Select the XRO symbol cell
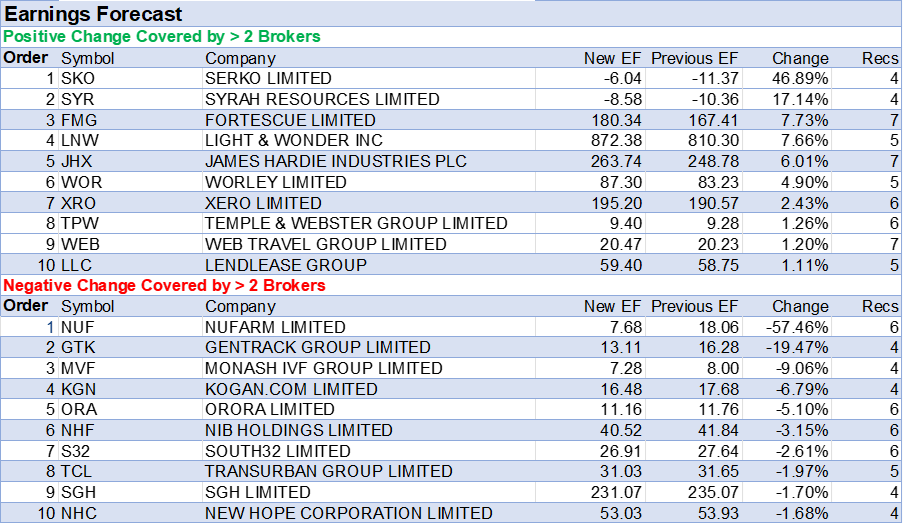The height and width of the screenshot is (524, 903). point(78,203)
